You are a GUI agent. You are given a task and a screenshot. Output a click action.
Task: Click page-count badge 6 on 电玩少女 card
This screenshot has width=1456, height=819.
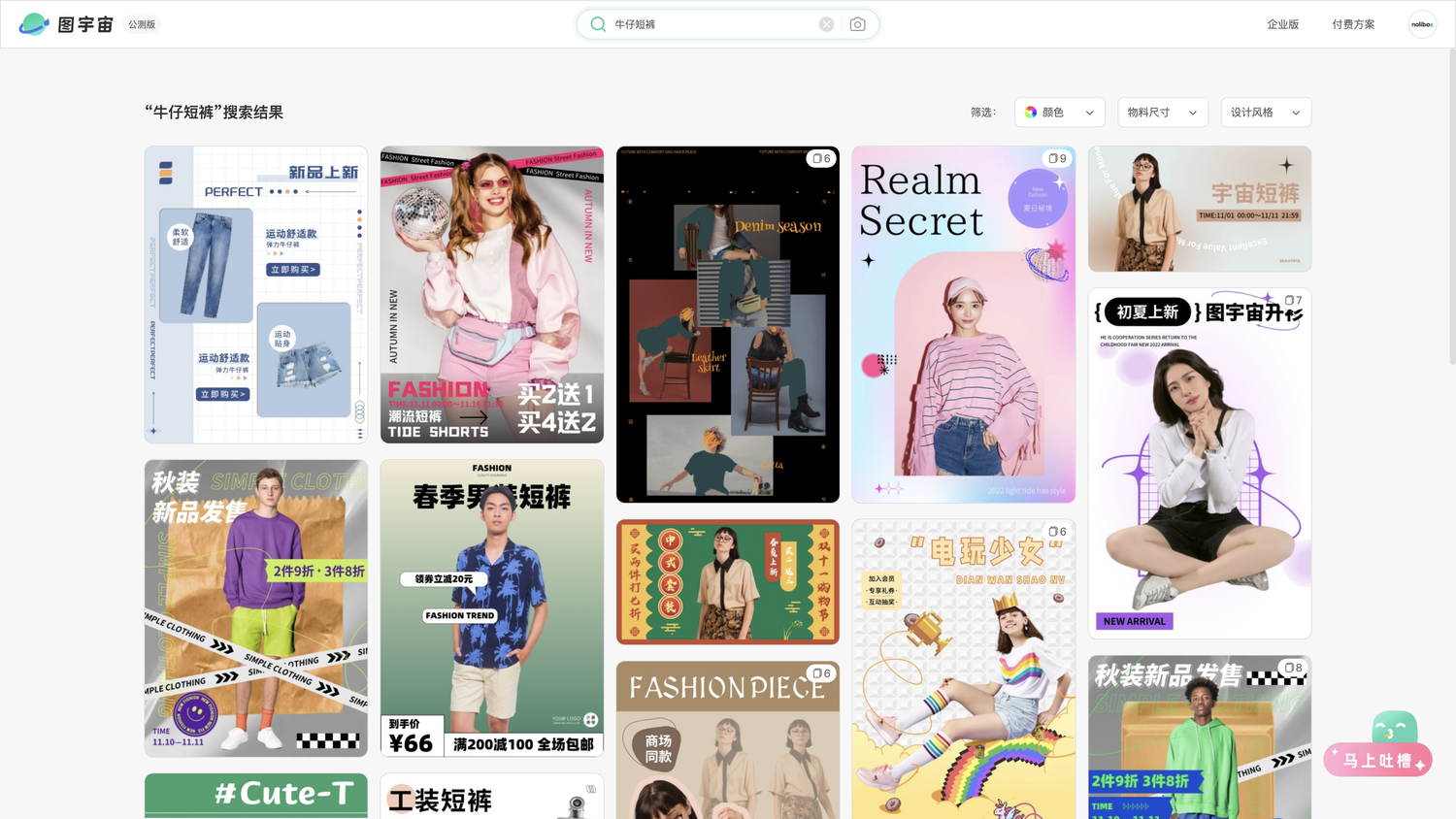[1057, 532]
